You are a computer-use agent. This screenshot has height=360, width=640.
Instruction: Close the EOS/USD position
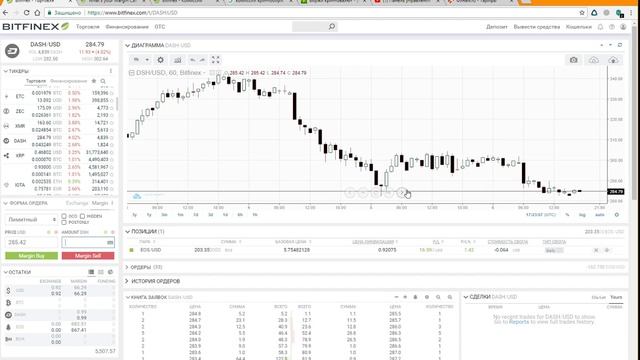(x=596, y=250)
